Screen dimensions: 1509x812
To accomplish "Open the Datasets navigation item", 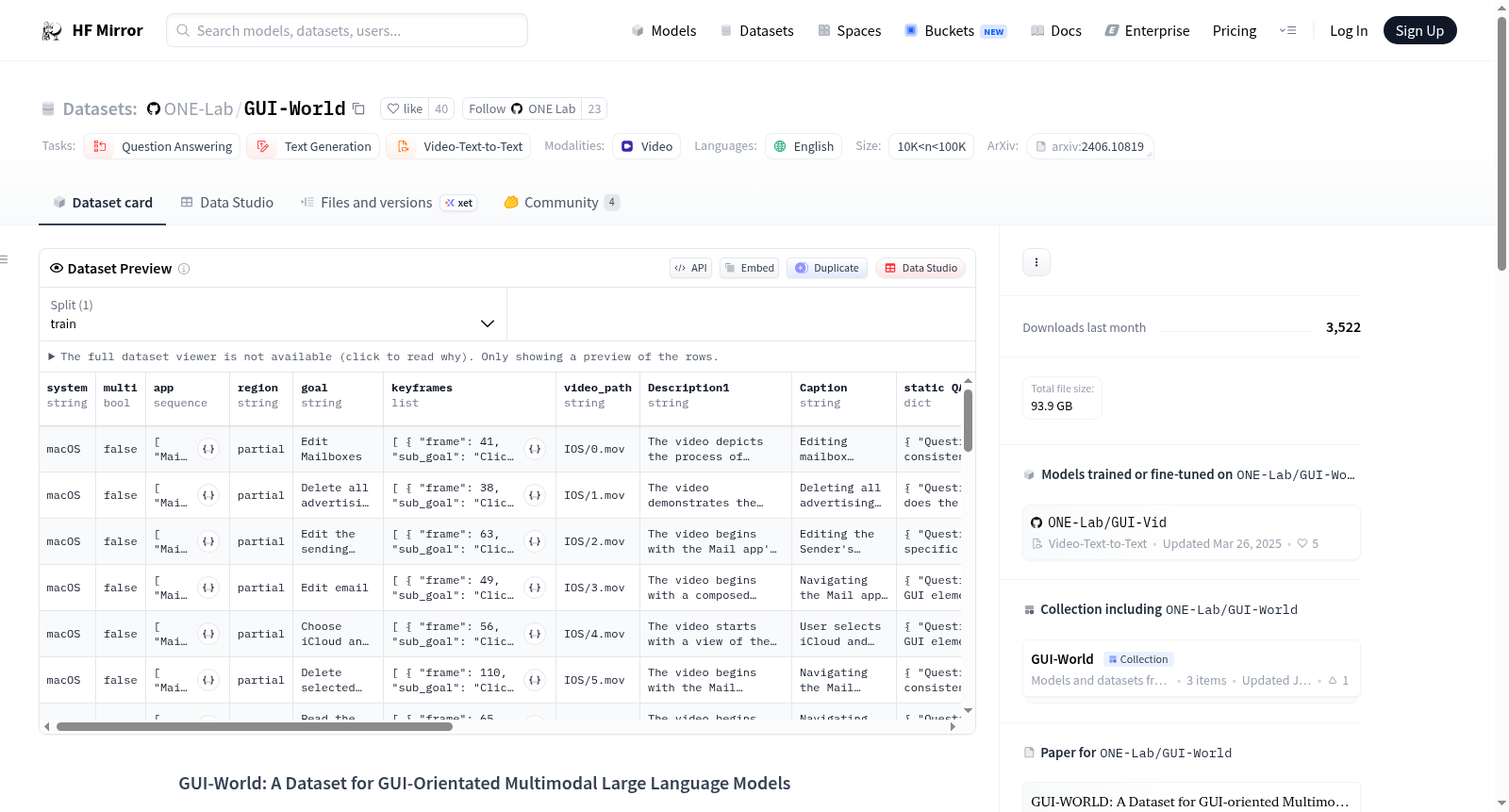I will click(756, 31).
